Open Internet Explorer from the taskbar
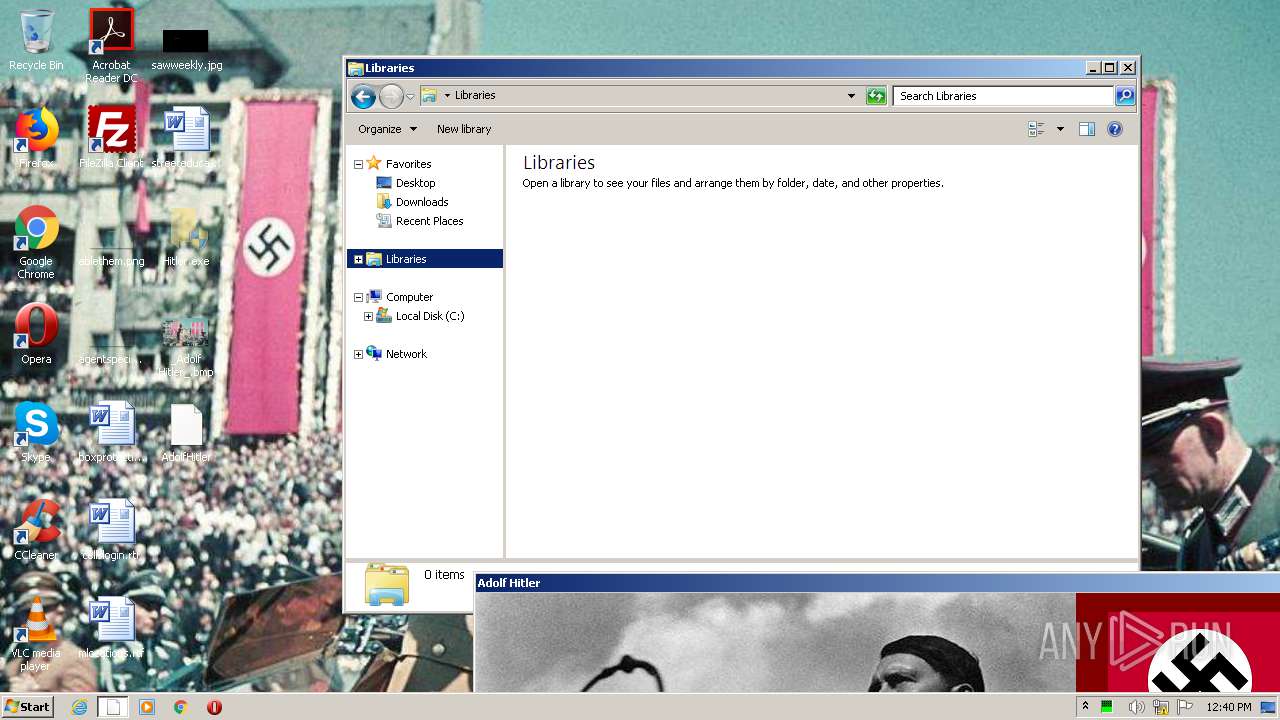1280x720 pixels. coord(80,707)
